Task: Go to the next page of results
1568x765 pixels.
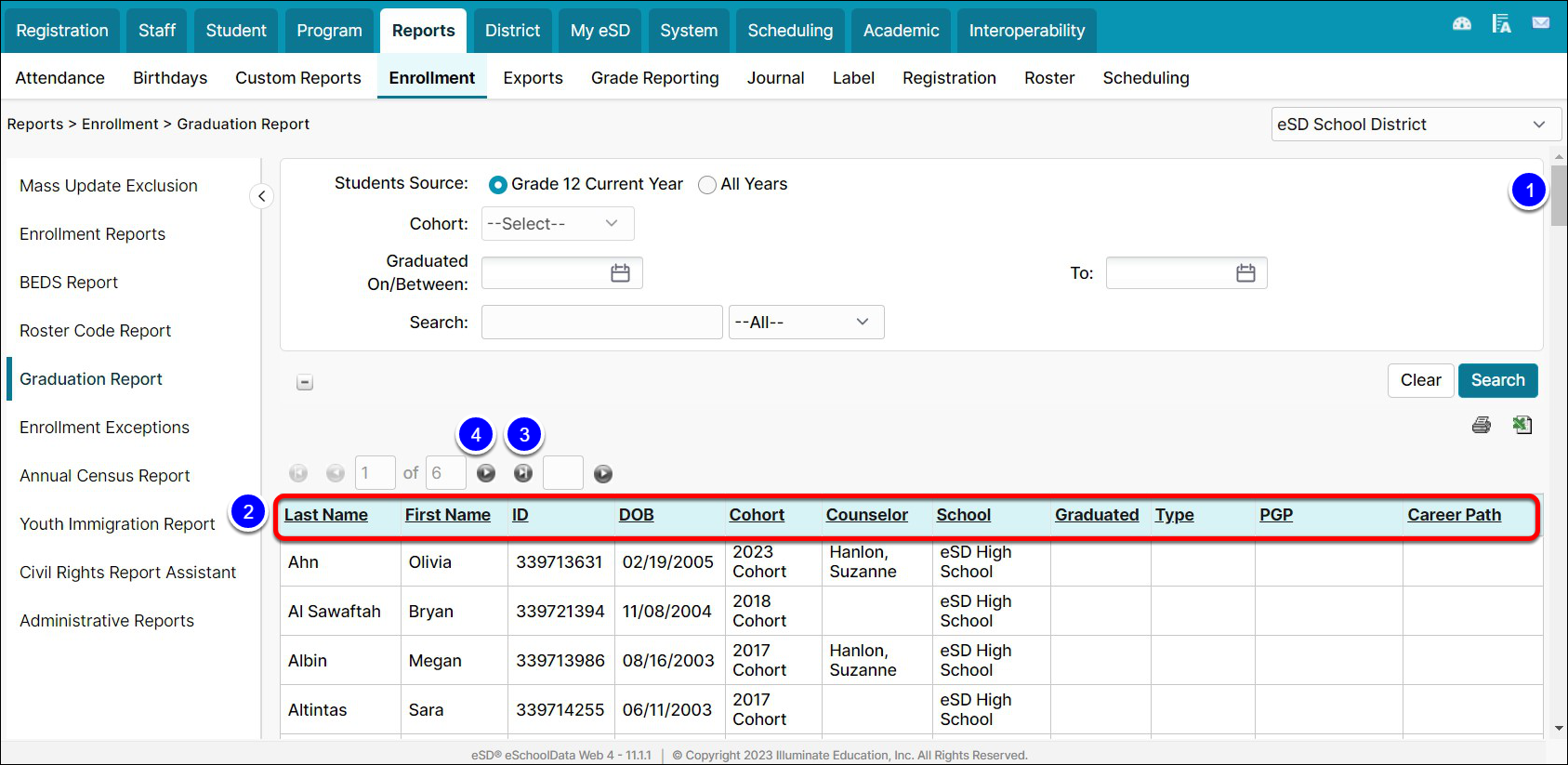Action: (486, 474)
